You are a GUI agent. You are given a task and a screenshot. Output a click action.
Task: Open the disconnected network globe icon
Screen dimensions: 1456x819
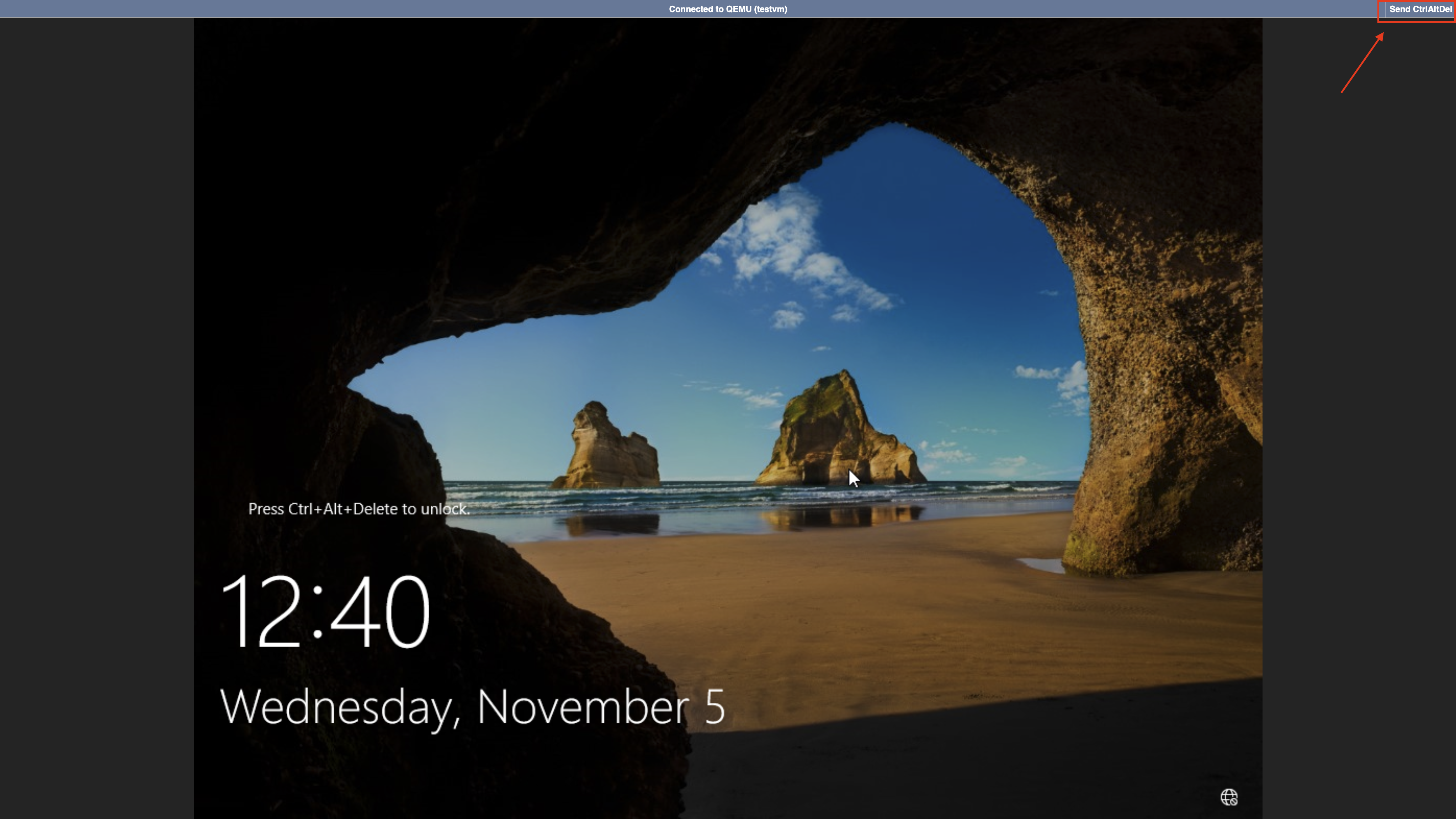click(x=1229, y=797)
